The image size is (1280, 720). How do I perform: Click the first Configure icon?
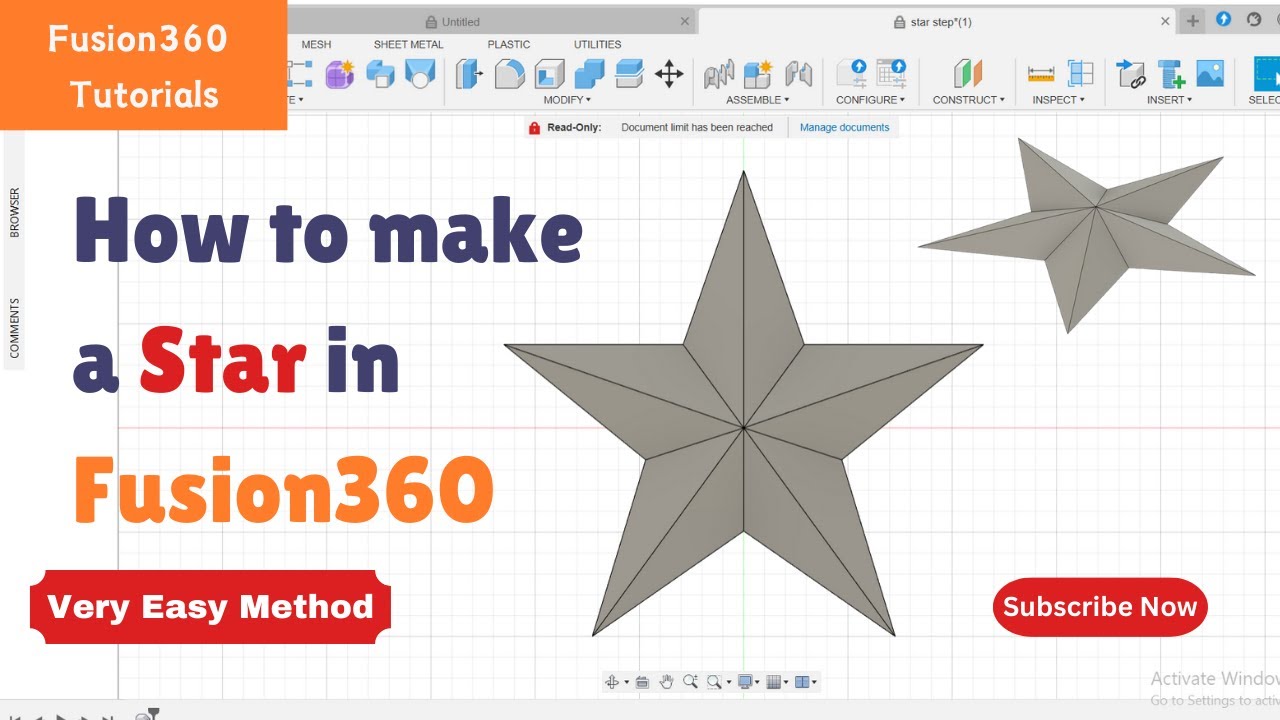click(852, 73)
